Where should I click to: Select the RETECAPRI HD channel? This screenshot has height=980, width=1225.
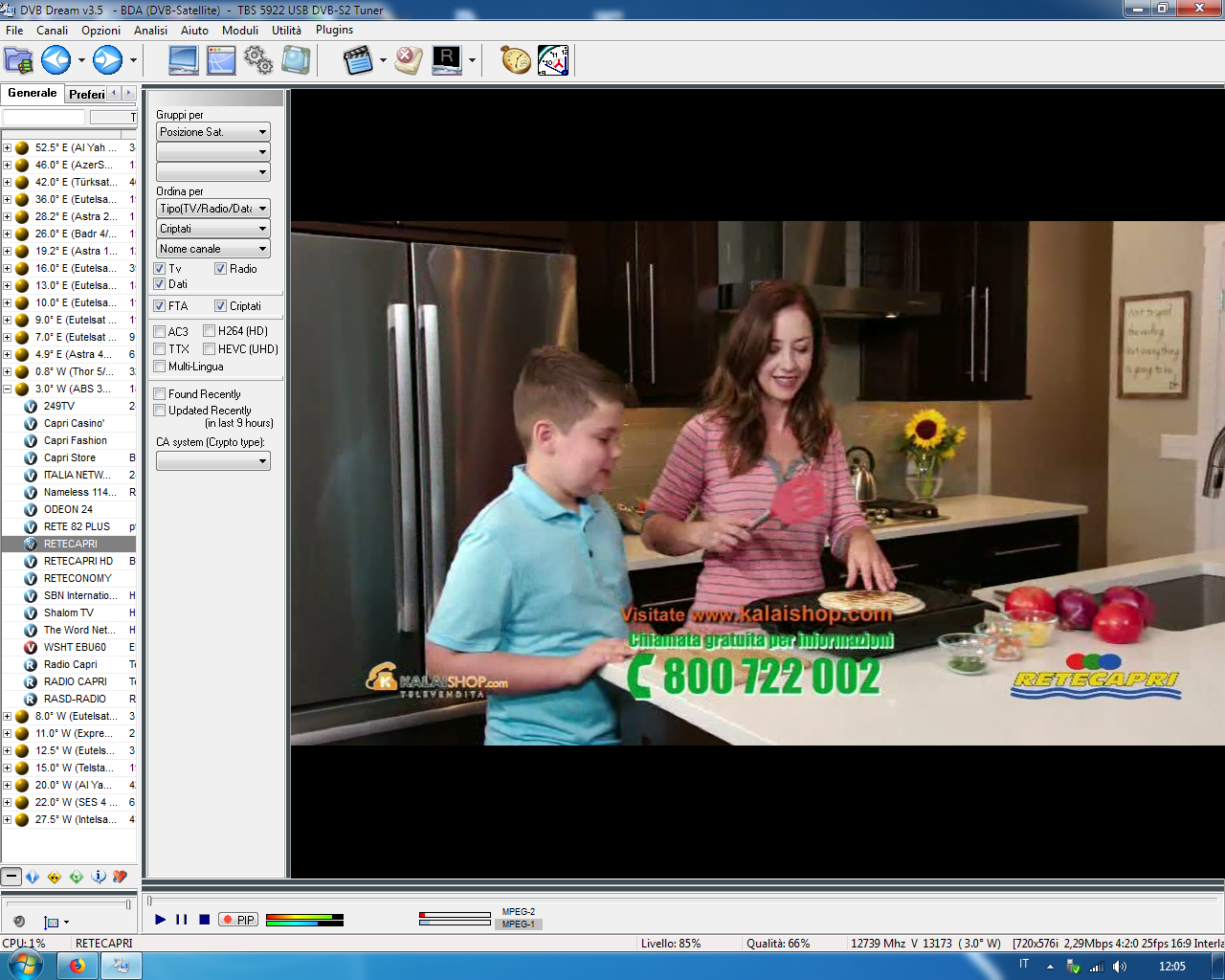pyautogui.click(x=78, y=561)
